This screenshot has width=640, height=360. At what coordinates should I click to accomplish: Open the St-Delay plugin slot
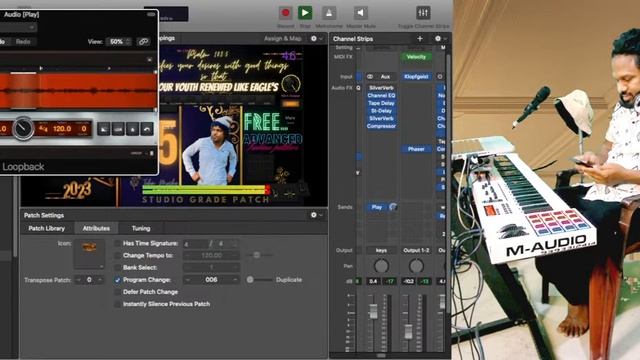381,111
